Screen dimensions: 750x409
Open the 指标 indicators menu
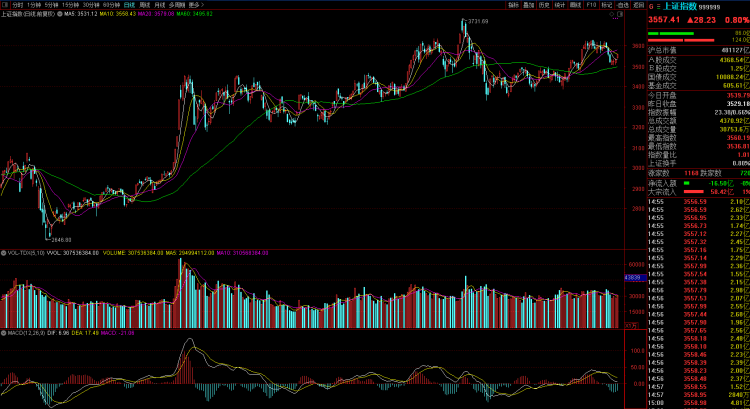(x=513, y=5)
